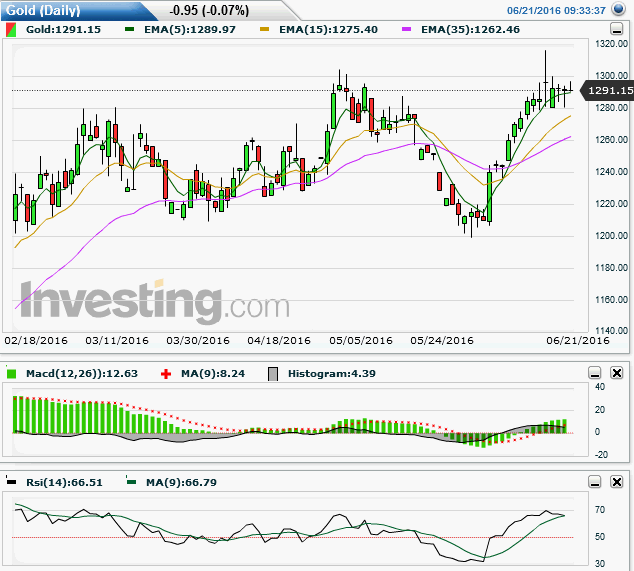Click the Histogram gray legend icon

[273, 374]
